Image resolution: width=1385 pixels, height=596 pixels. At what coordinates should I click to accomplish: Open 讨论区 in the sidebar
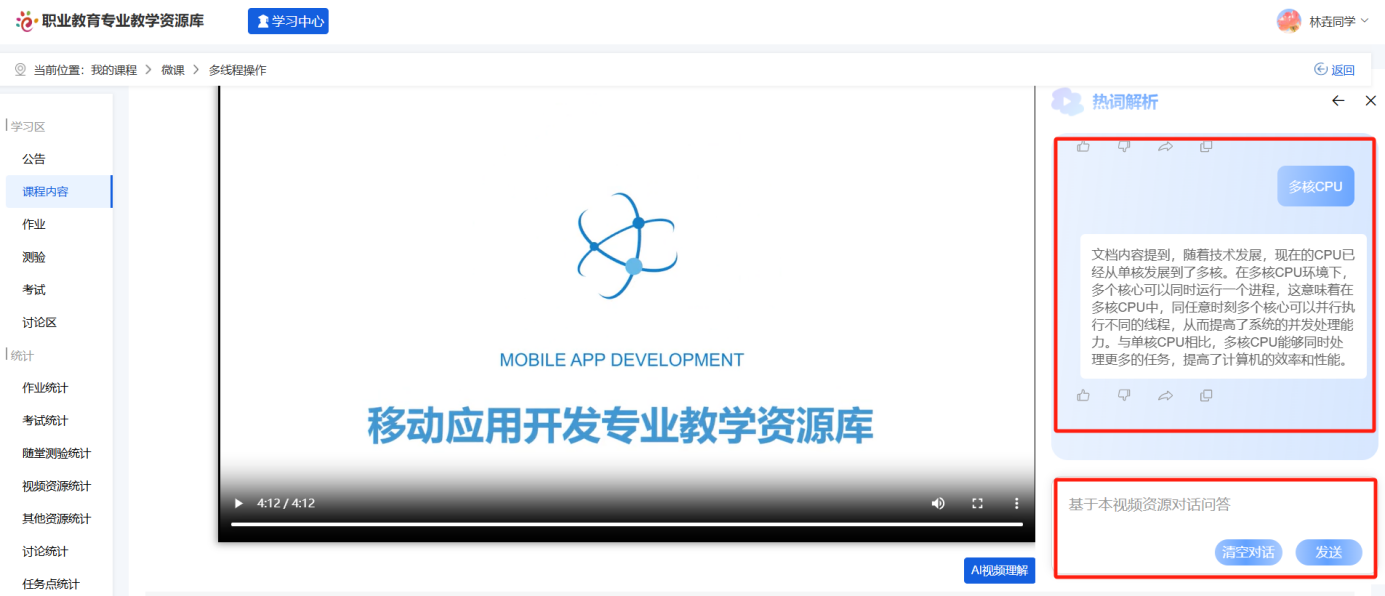point(40,322)
